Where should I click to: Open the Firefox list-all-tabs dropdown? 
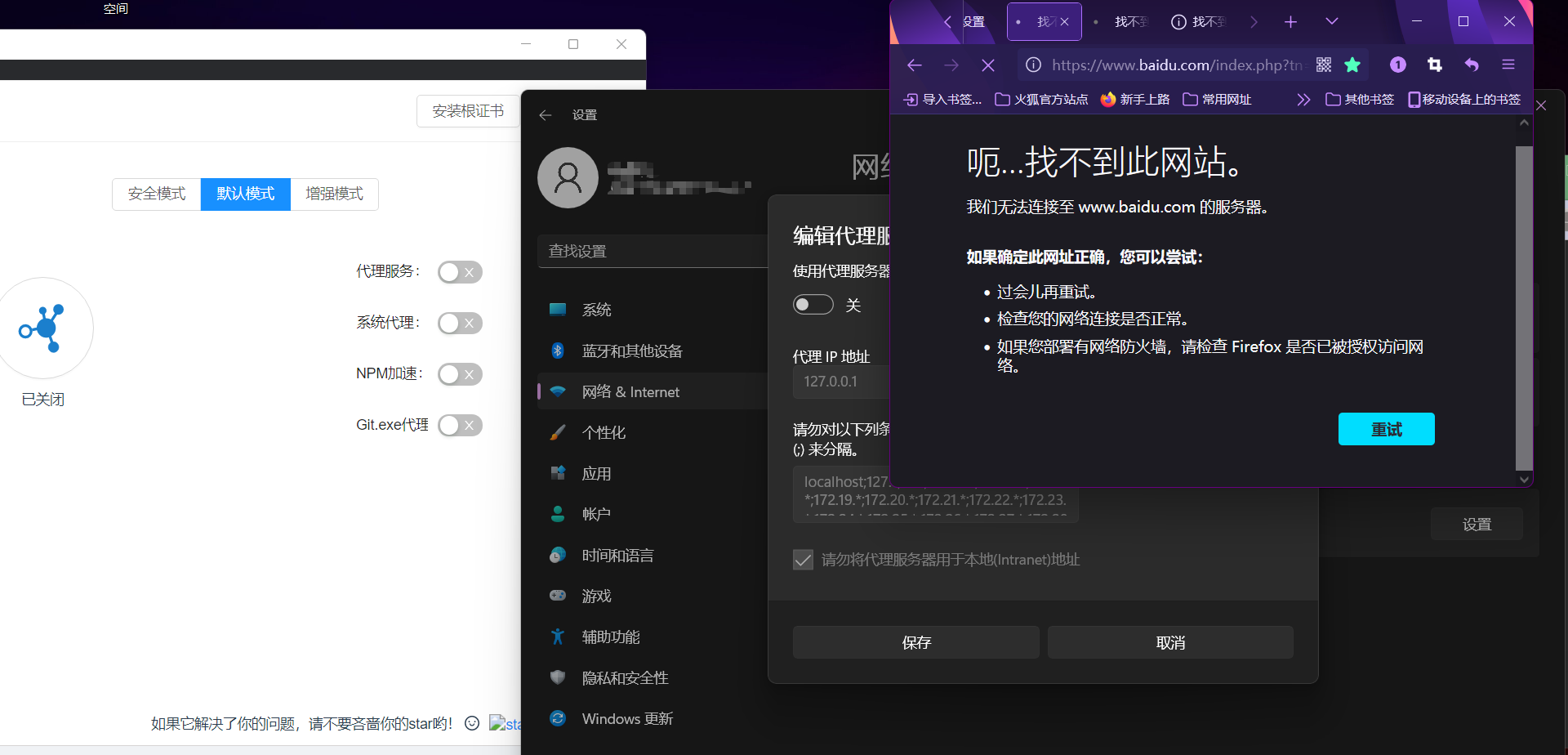[1331, 21]
